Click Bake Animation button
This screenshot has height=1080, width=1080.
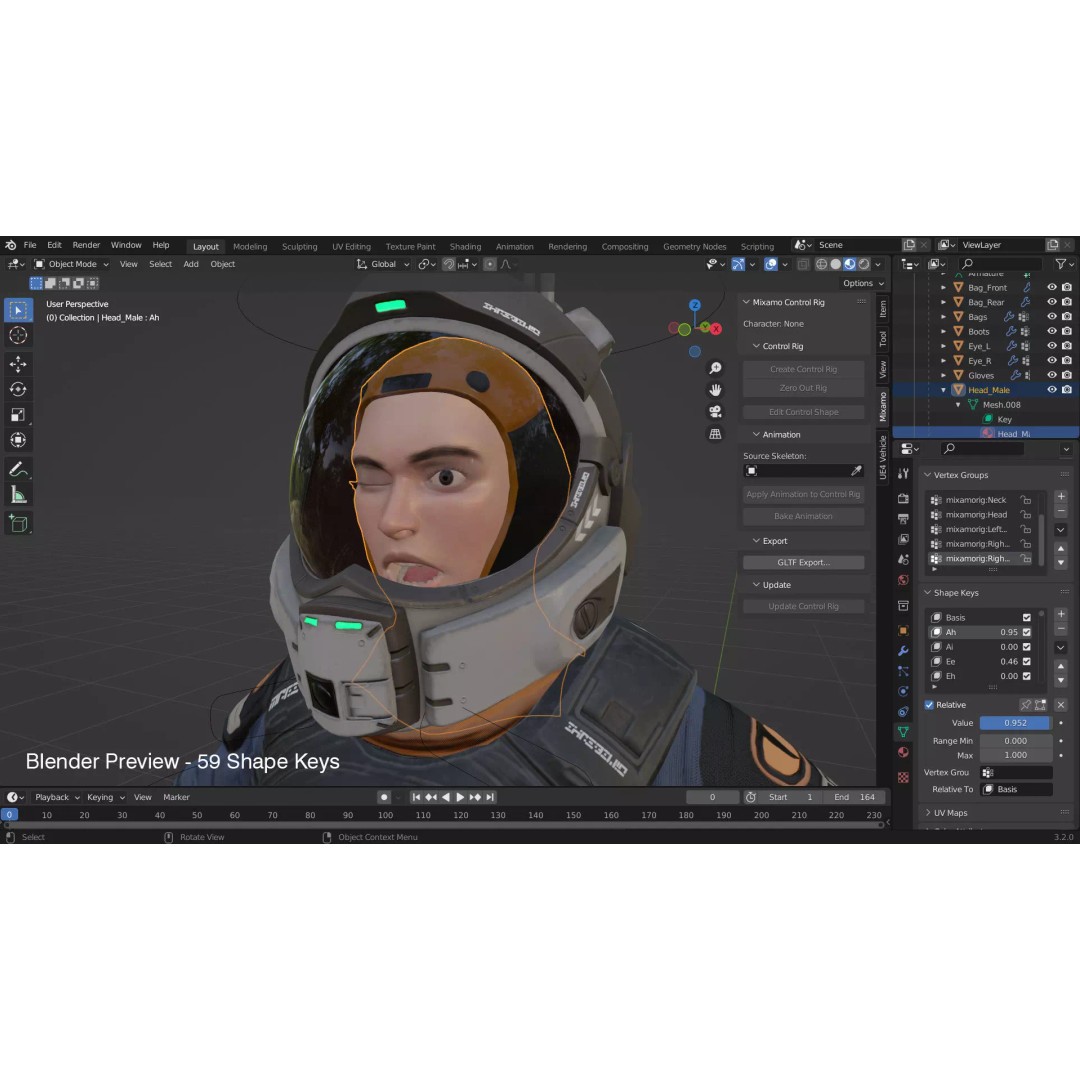click(804, 517)
